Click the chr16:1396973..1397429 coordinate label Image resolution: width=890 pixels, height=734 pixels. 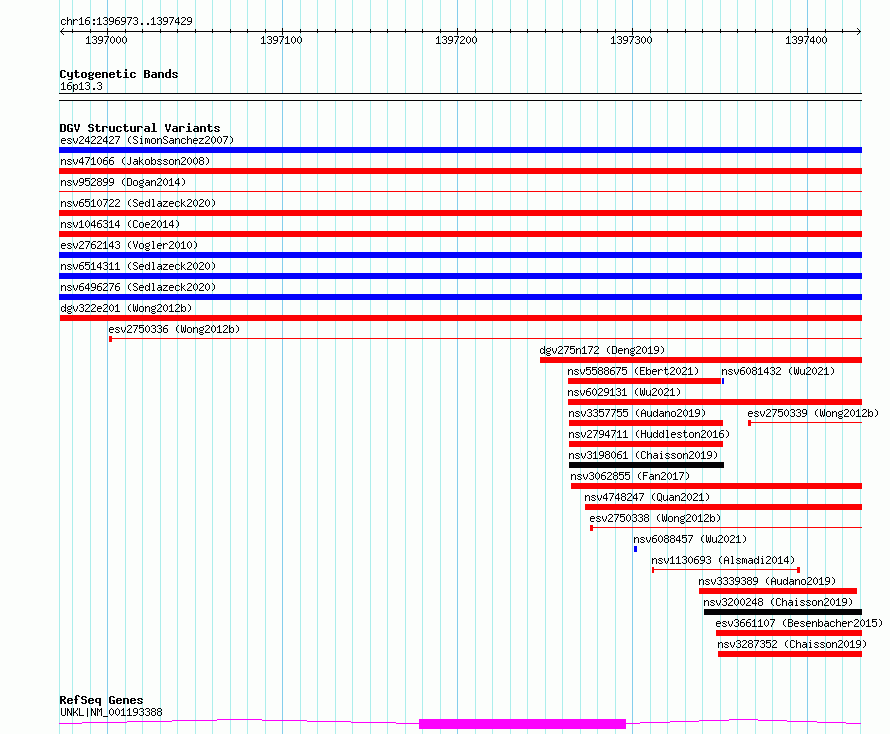pos(126,21)
